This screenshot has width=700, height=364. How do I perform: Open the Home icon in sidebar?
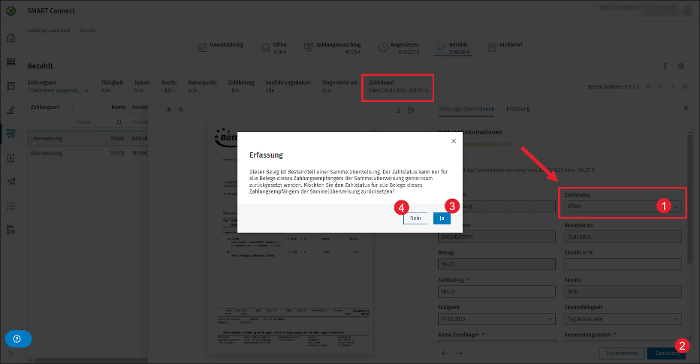coord(11,38)
